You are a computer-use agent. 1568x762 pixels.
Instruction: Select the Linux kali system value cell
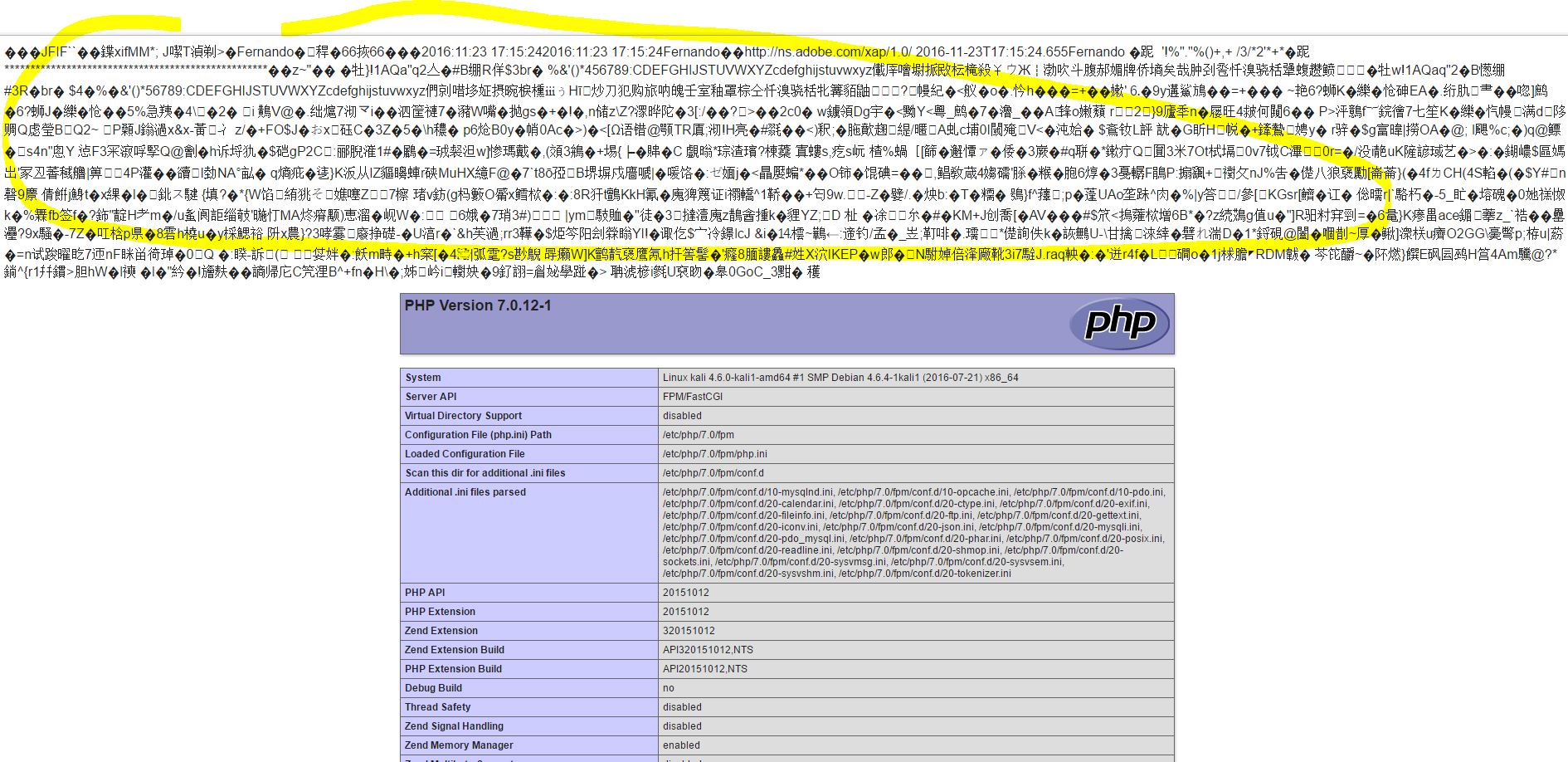(840, 378)
